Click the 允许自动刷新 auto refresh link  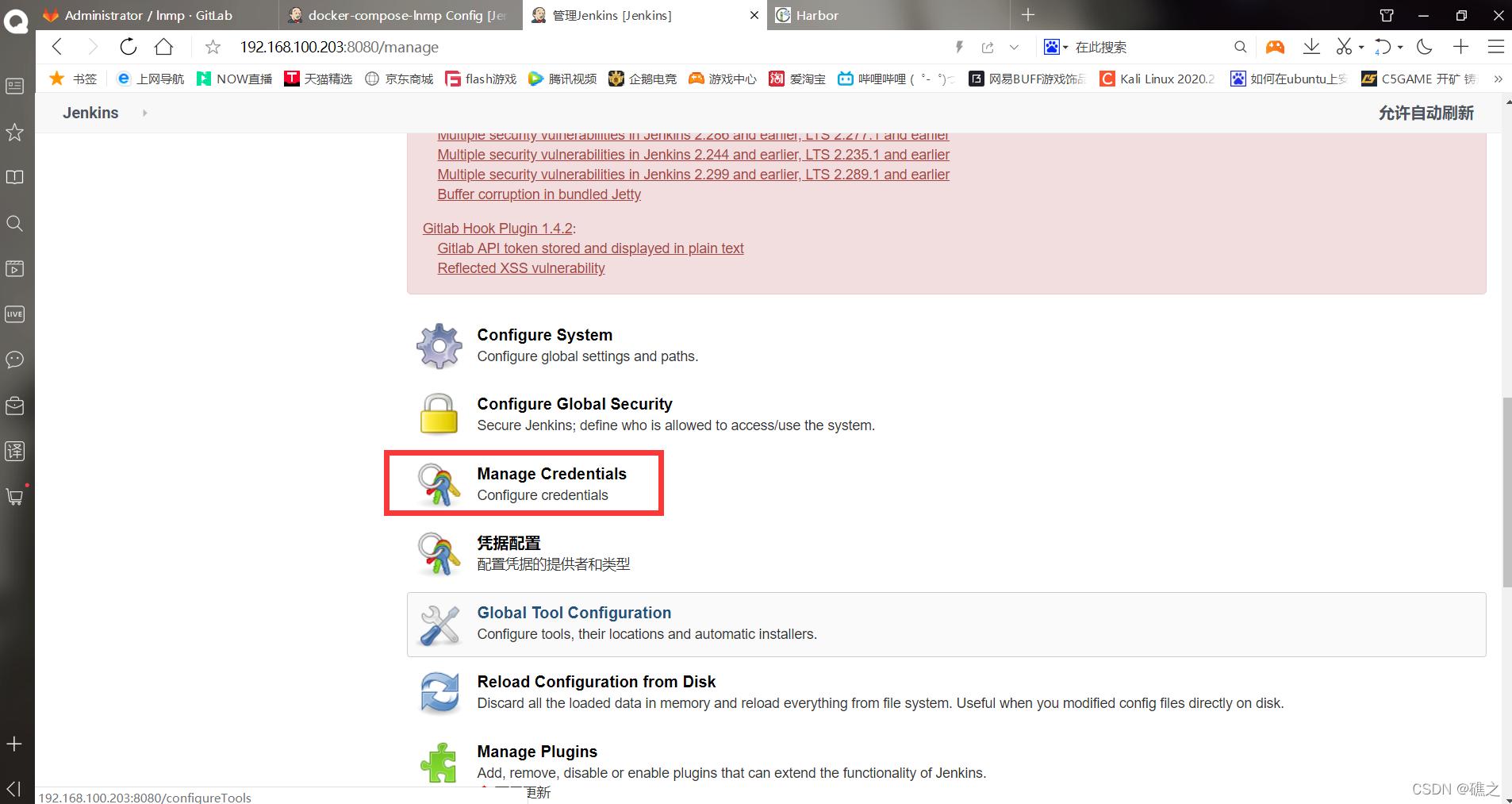point(1426,113)
